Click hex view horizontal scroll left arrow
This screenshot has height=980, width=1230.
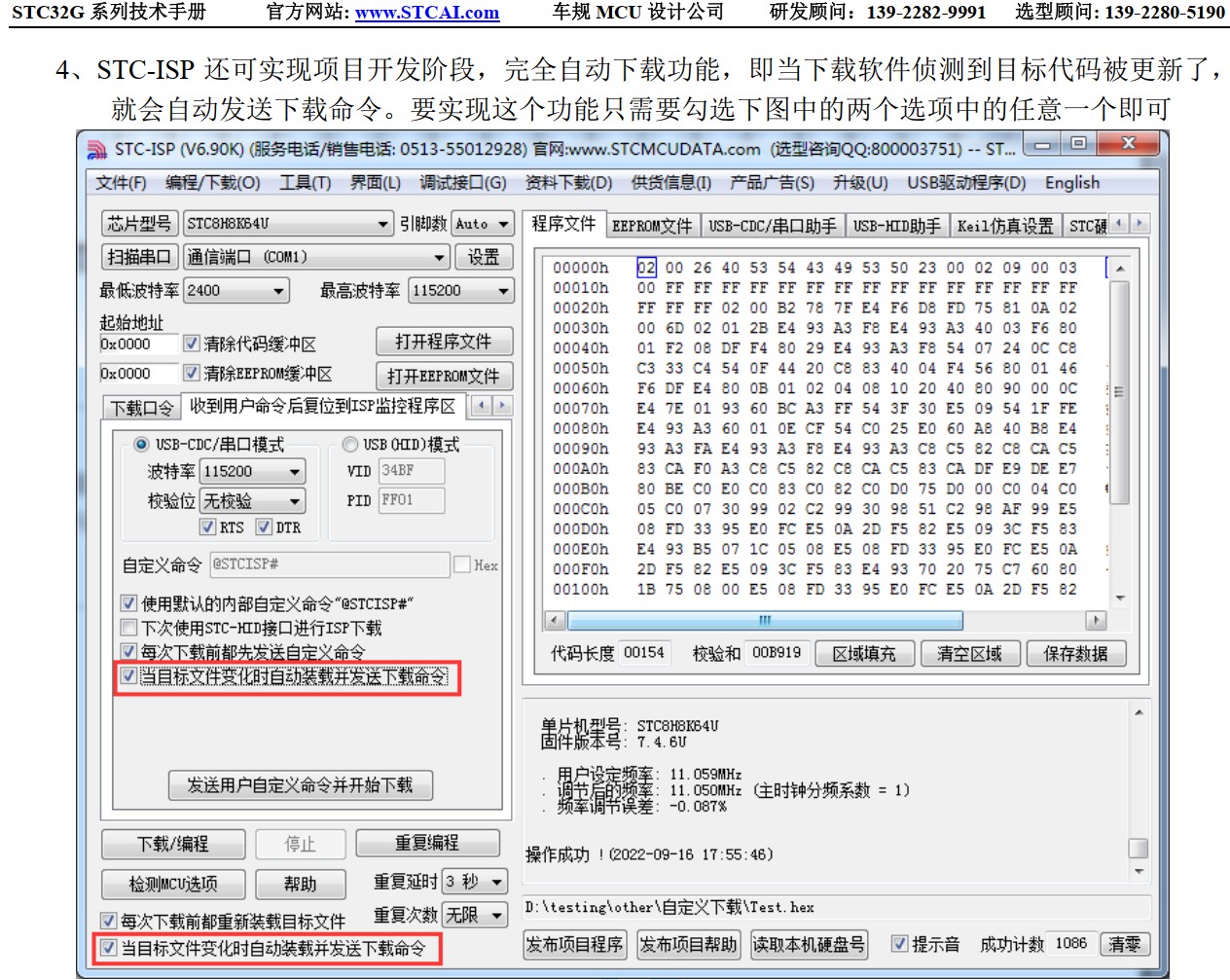555,620
